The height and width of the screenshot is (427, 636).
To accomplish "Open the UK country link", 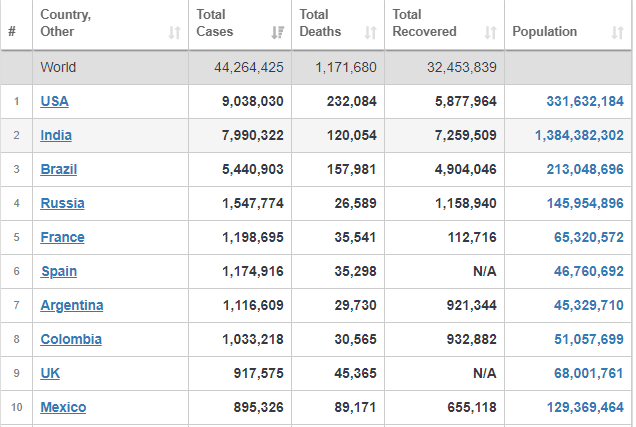I will (50, 374).
